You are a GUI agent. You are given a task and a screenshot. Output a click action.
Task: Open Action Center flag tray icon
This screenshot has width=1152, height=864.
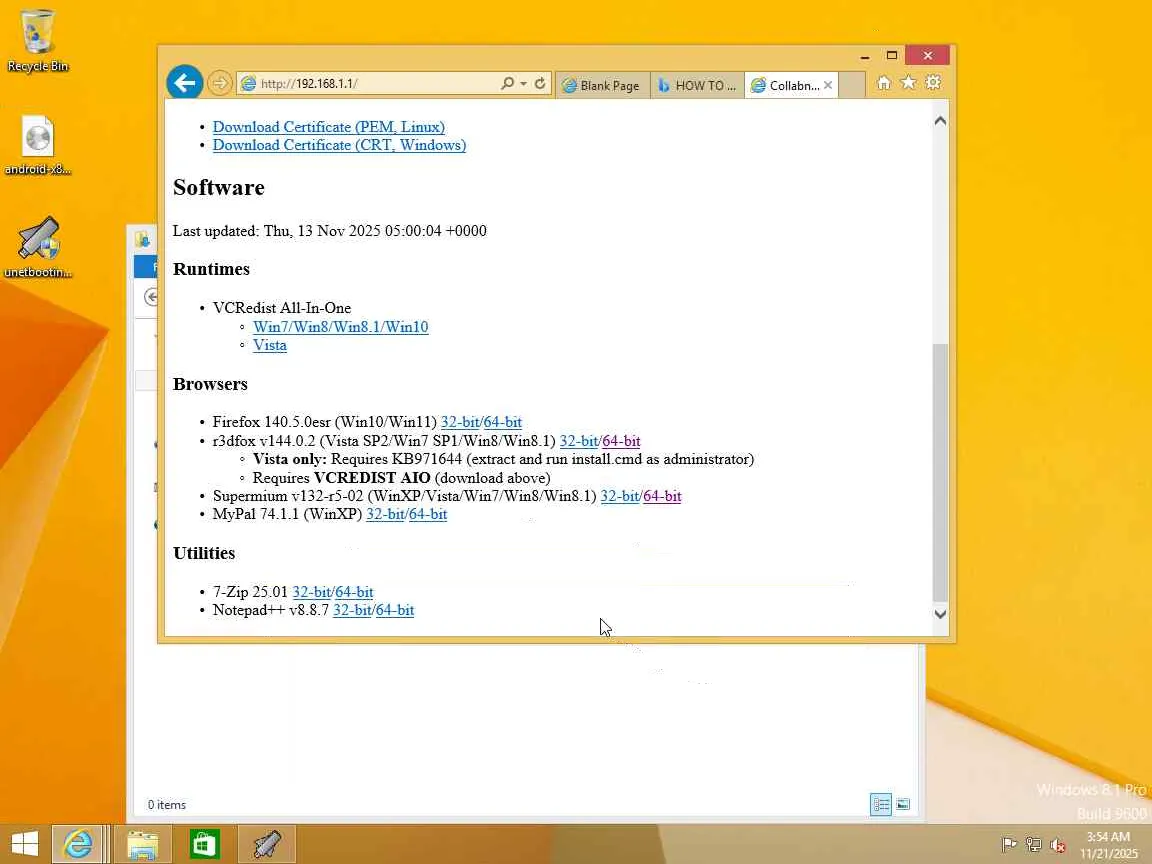(x=1009, y=845)
